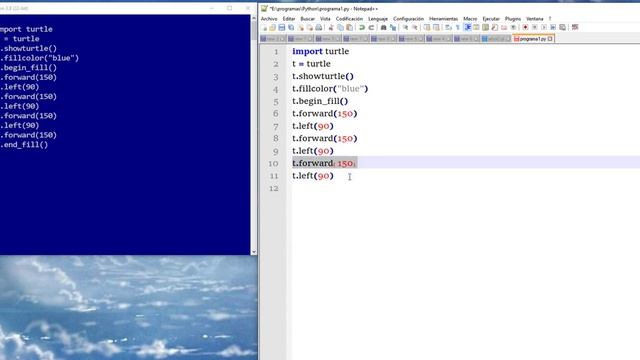Click scroll up arrow in console window
640x360 pixels.
[x=254, y=18]
